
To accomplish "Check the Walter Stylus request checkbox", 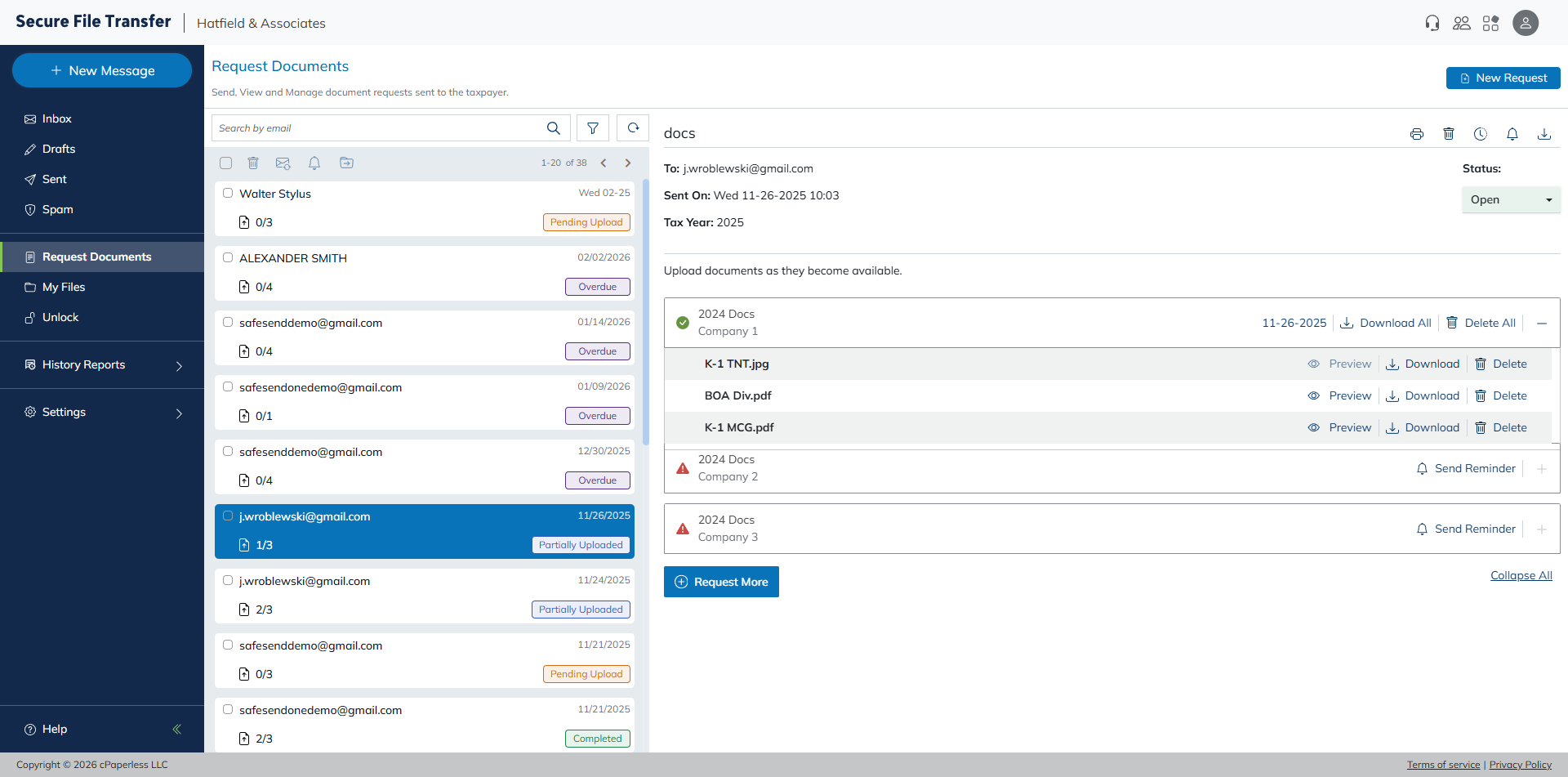I will (228, 194).
